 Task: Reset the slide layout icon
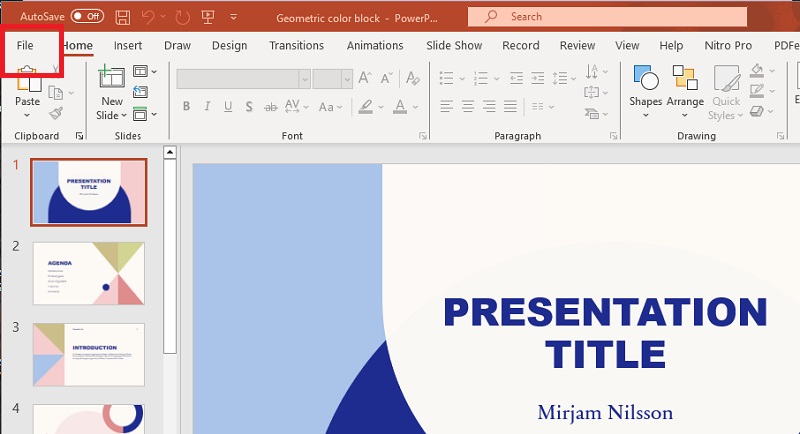(140, 92)
